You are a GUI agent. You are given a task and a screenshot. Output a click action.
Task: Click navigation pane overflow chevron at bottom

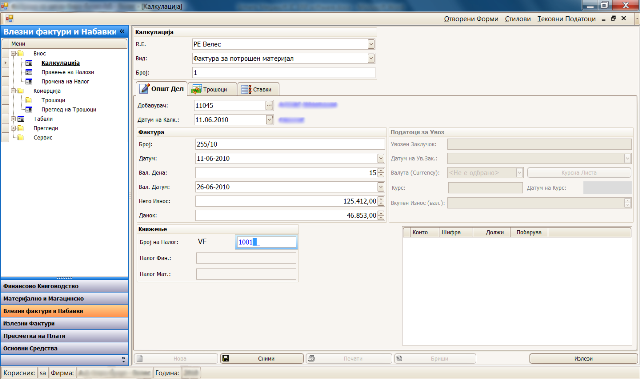point(123,359)
